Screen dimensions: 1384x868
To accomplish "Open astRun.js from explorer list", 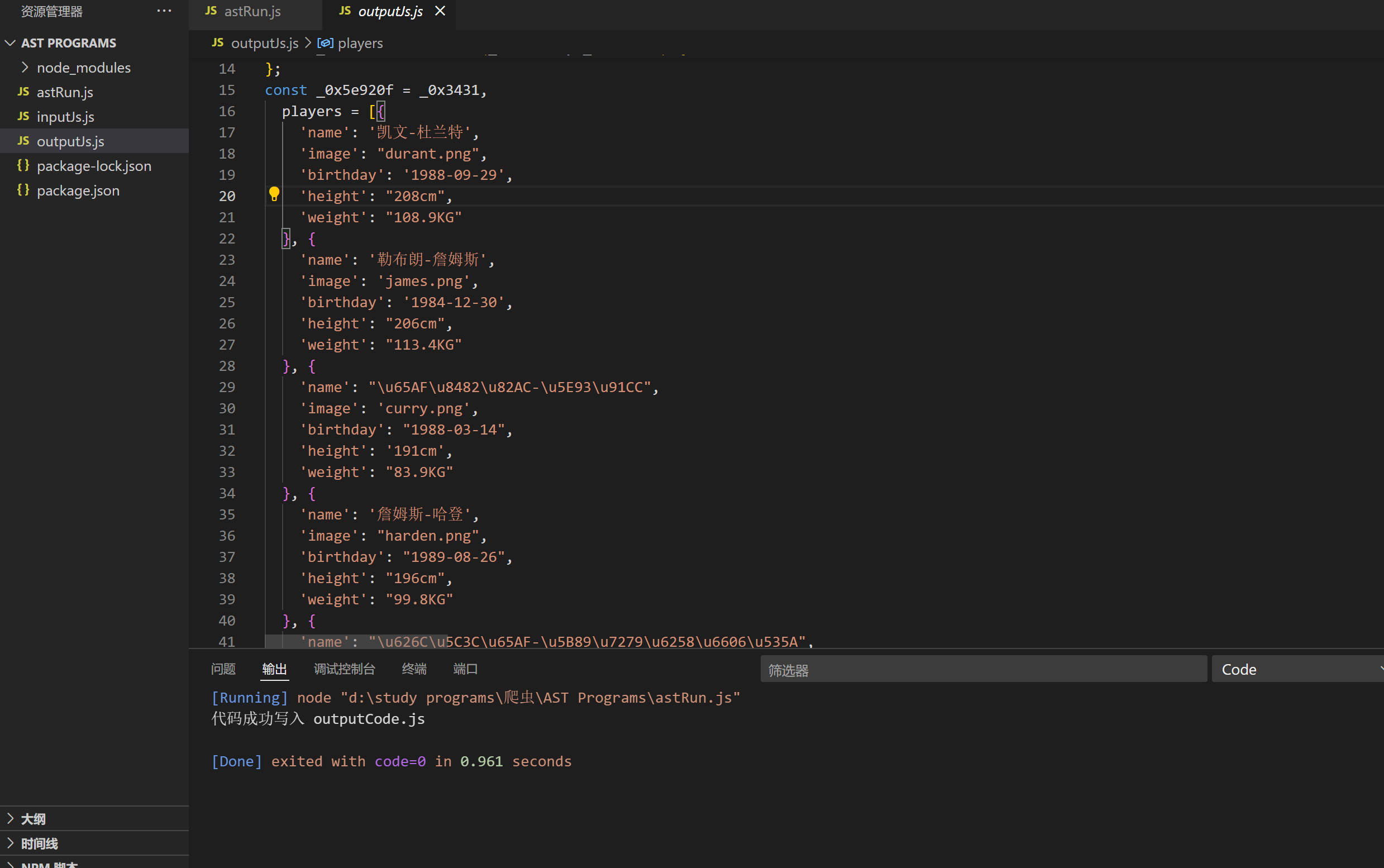I will [x=65, y=92].
